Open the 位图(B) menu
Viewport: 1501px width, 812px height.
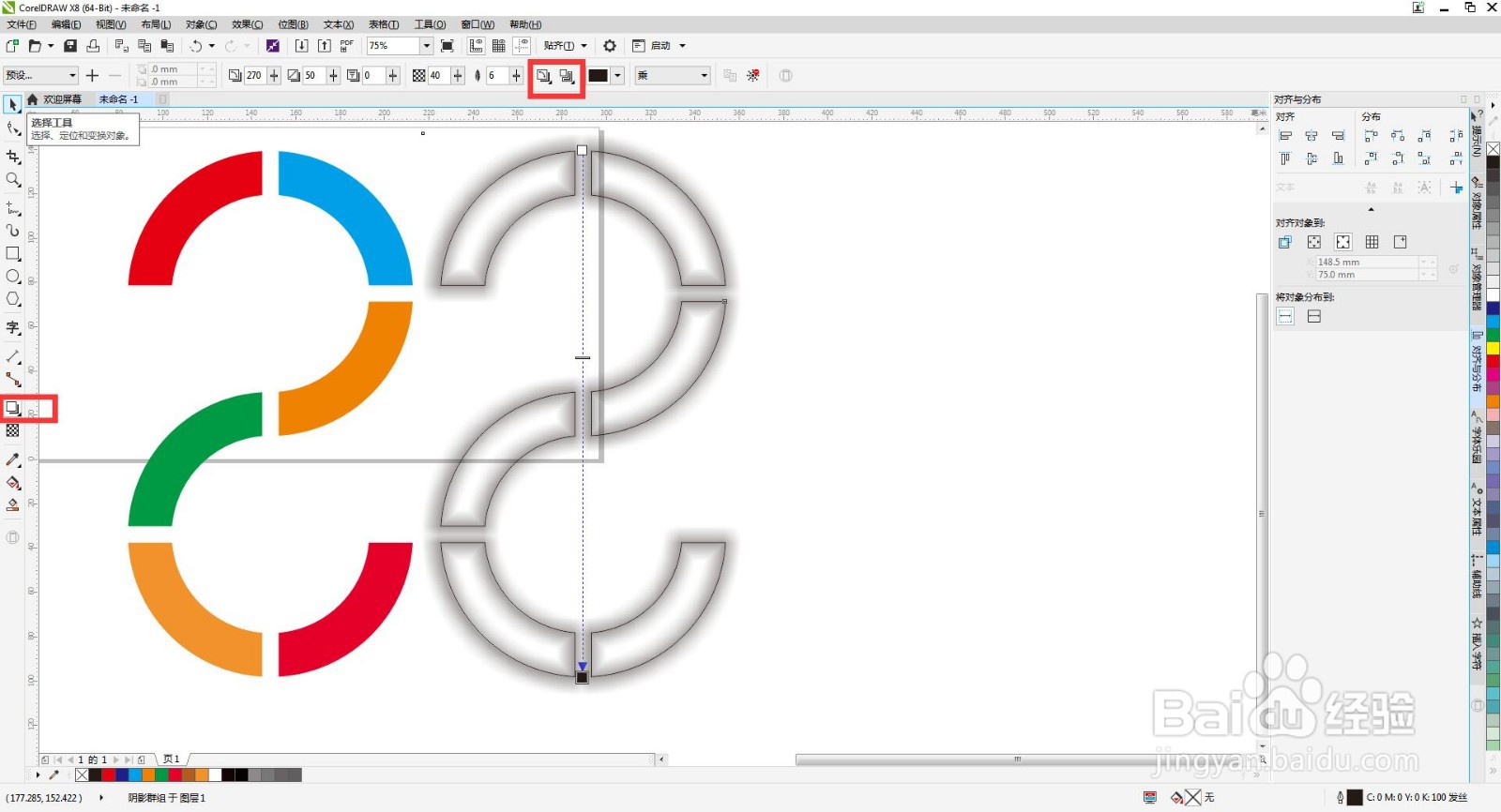point(293,24)
